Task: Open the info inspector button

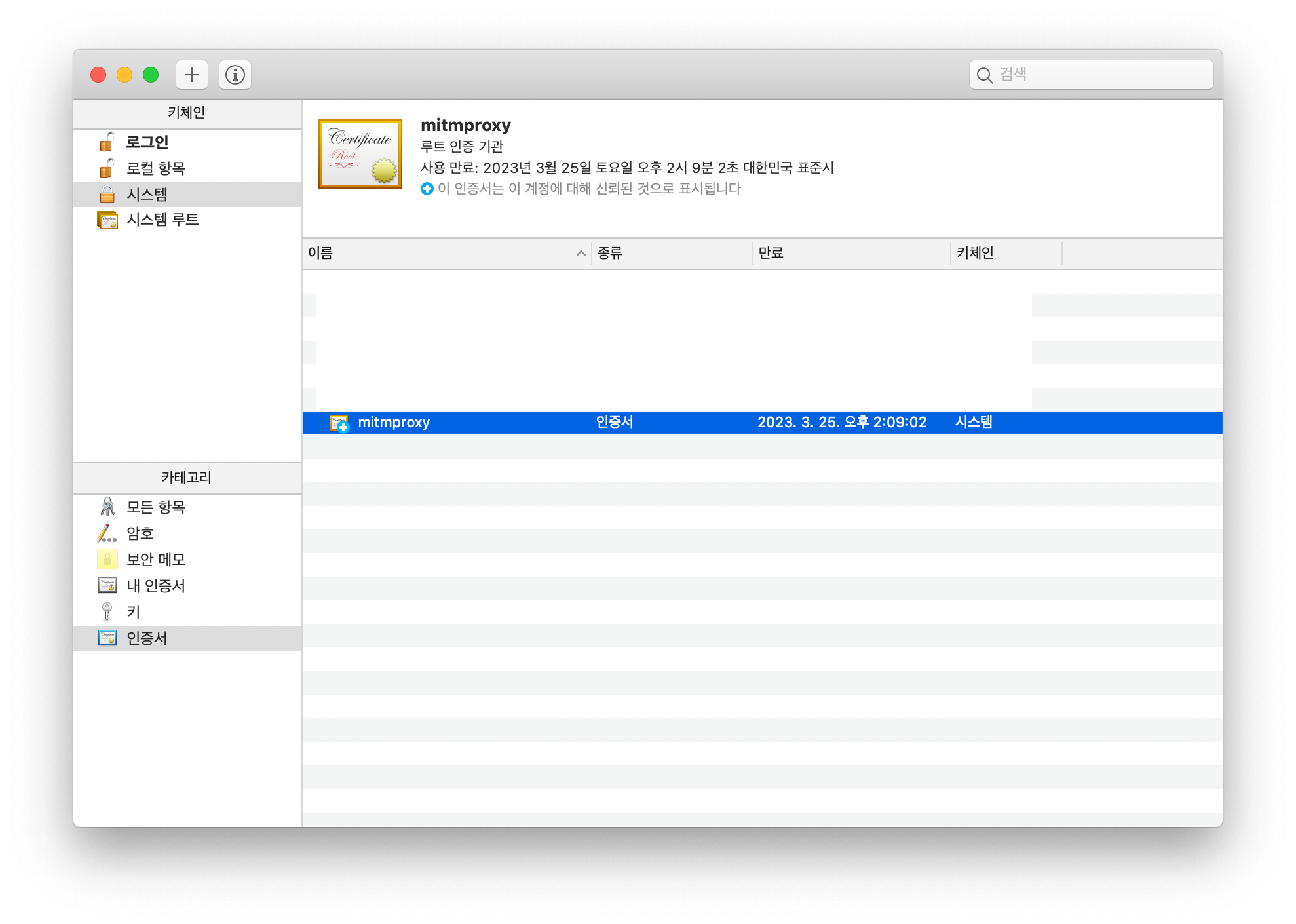Action: click(235, 75)
